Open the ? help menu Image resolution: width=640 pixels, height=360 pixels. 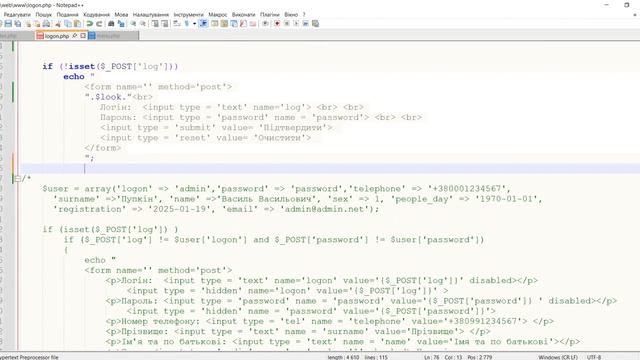pyautogui.click(x=304, y=15)
